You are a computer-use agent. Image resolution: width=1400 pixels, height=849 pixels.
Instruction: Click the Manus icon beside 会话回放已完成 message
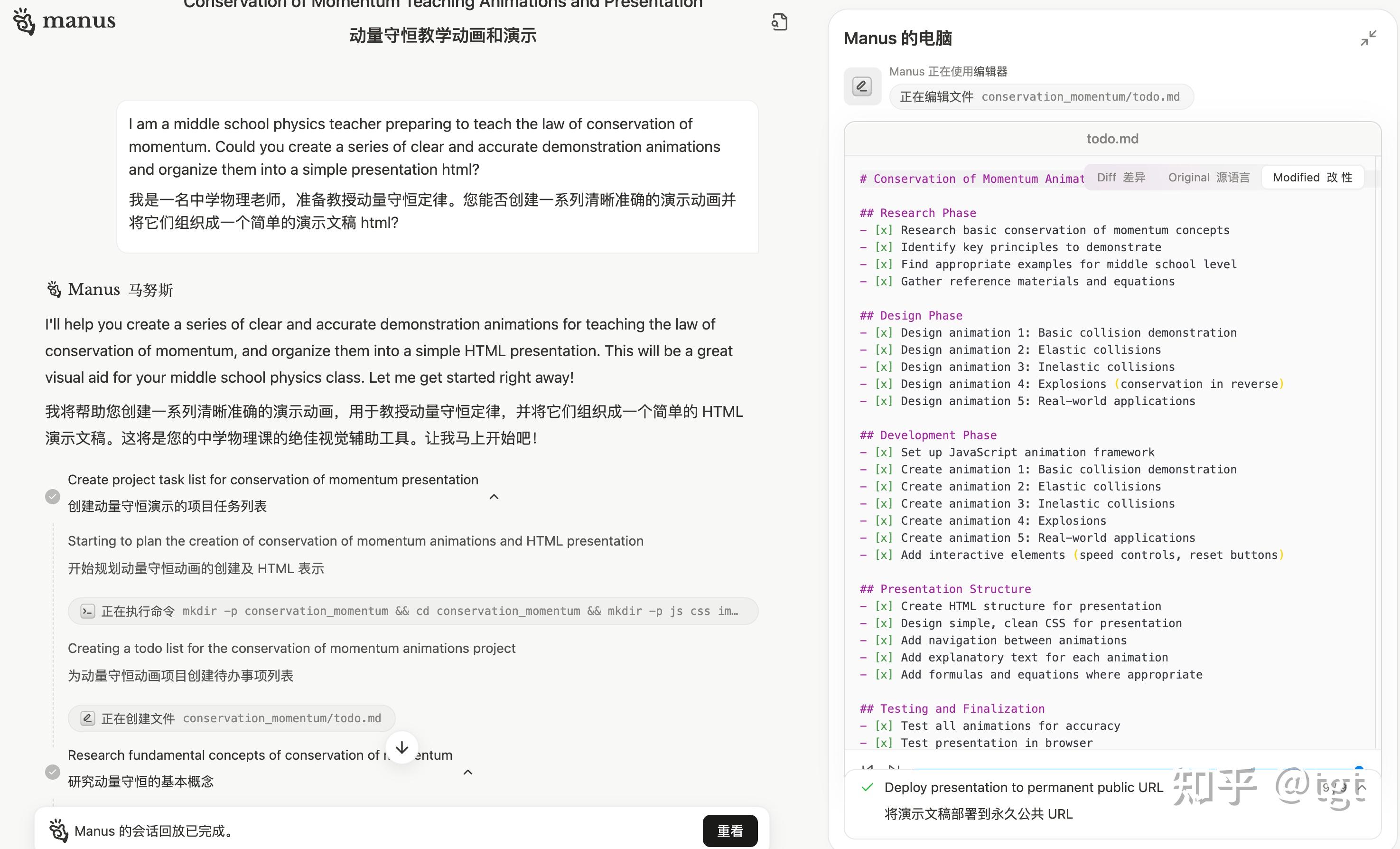[x=58, y=831]
